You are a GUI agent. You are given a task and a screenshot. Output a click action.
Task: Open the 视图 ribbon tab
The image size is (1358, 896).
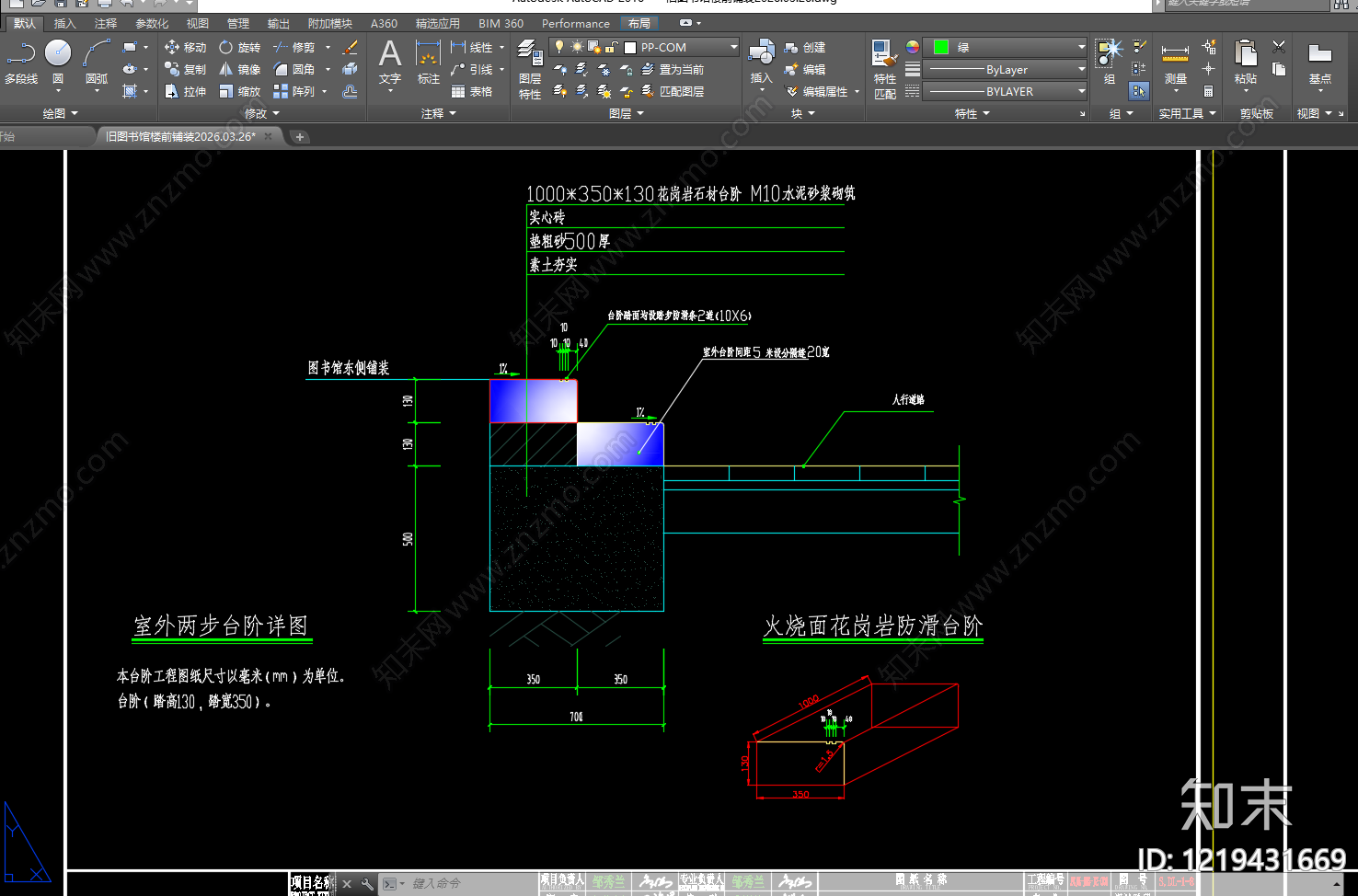(198, 23)
